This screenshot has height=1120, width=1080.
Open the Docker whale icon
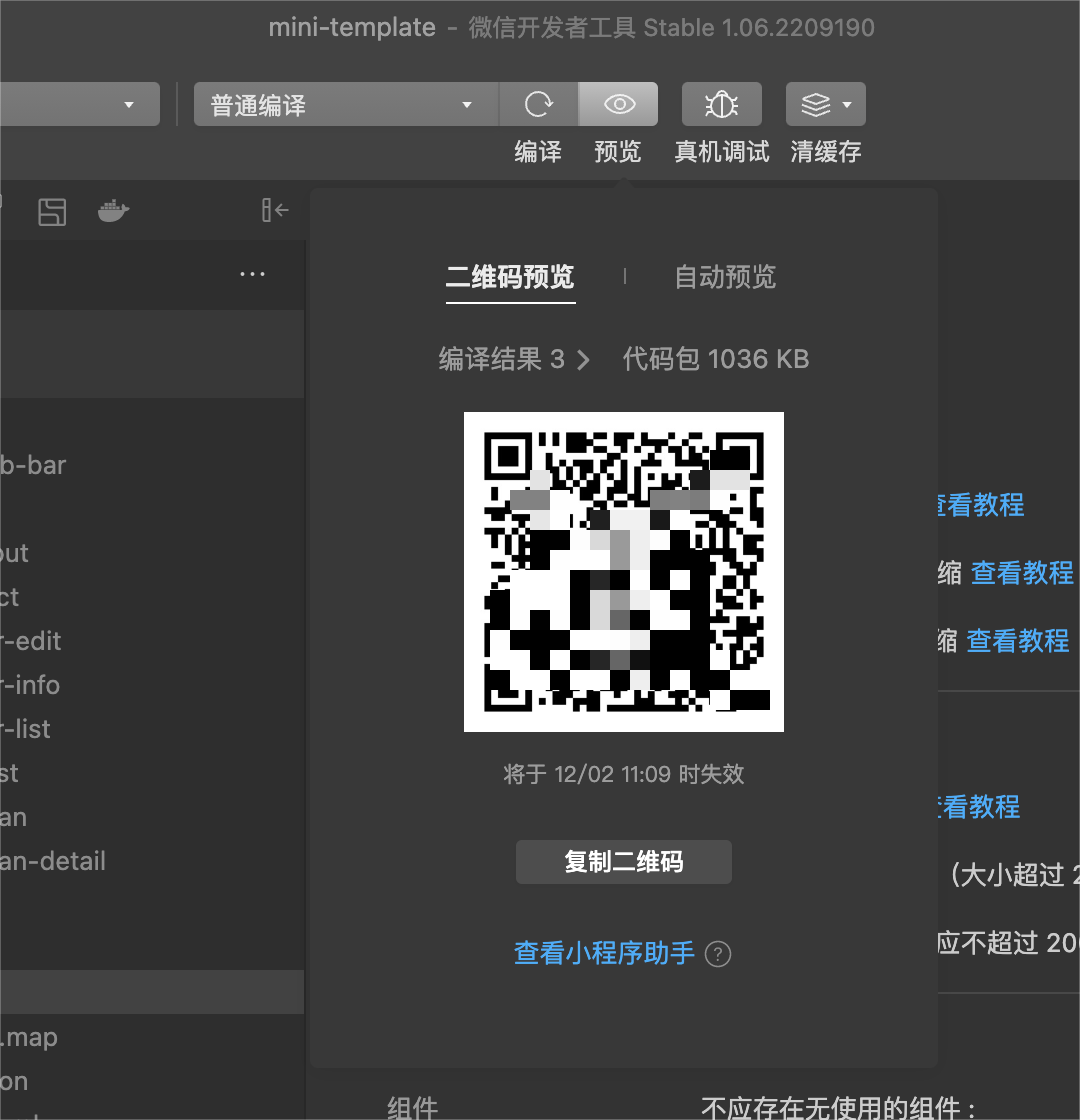tap(113, 211)
